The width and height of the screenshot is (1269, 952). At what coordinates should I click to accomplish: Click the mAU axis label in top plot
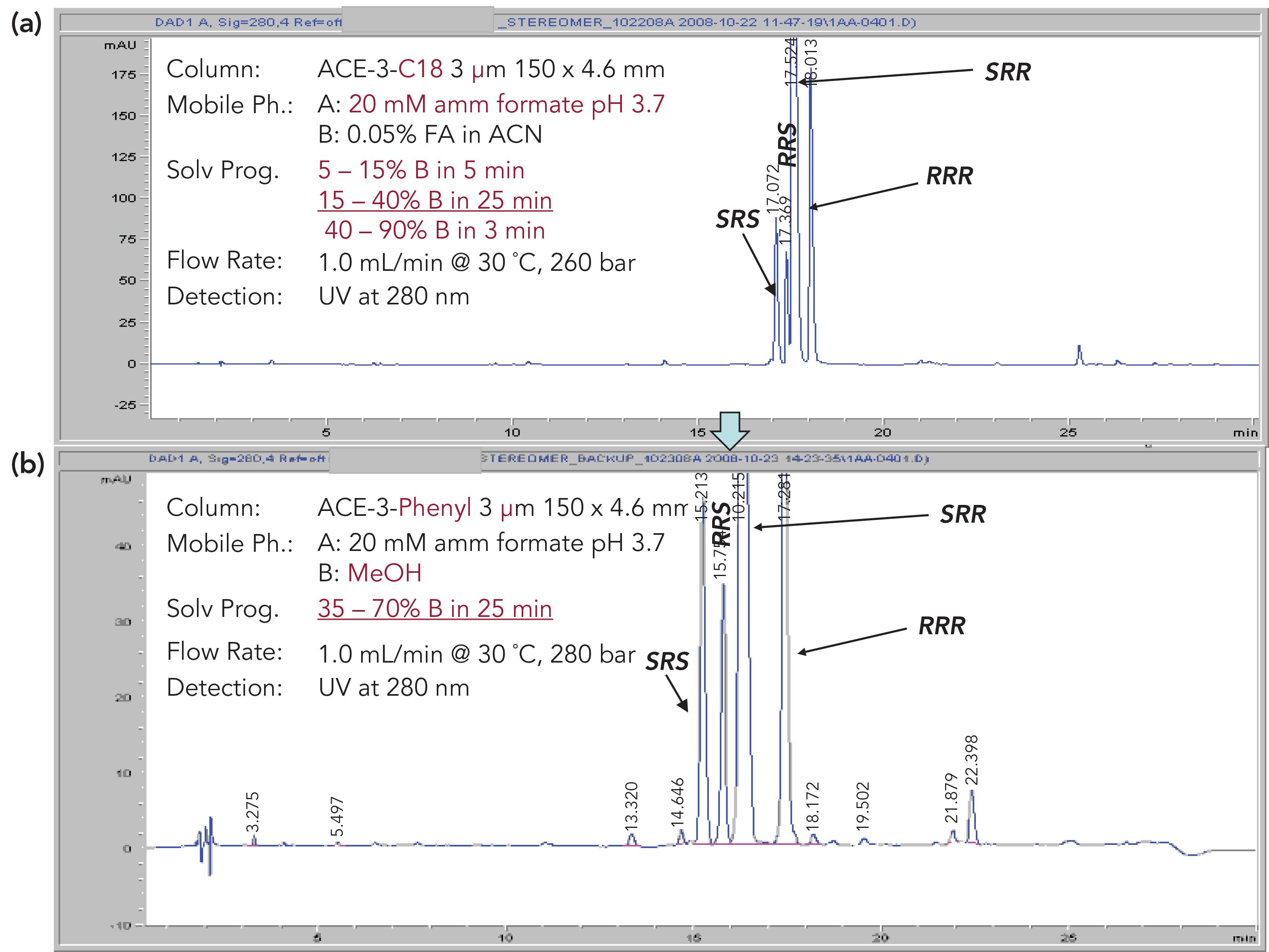click(120, 45)
